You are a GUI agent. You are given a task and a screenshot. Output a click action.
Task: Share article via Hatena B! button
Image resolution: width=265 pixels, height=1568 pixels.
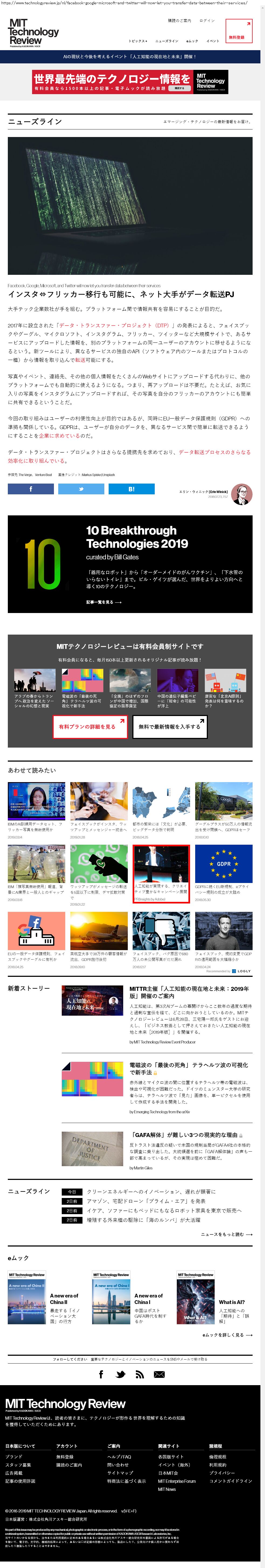pyautogui.click(x=132, y=489)
